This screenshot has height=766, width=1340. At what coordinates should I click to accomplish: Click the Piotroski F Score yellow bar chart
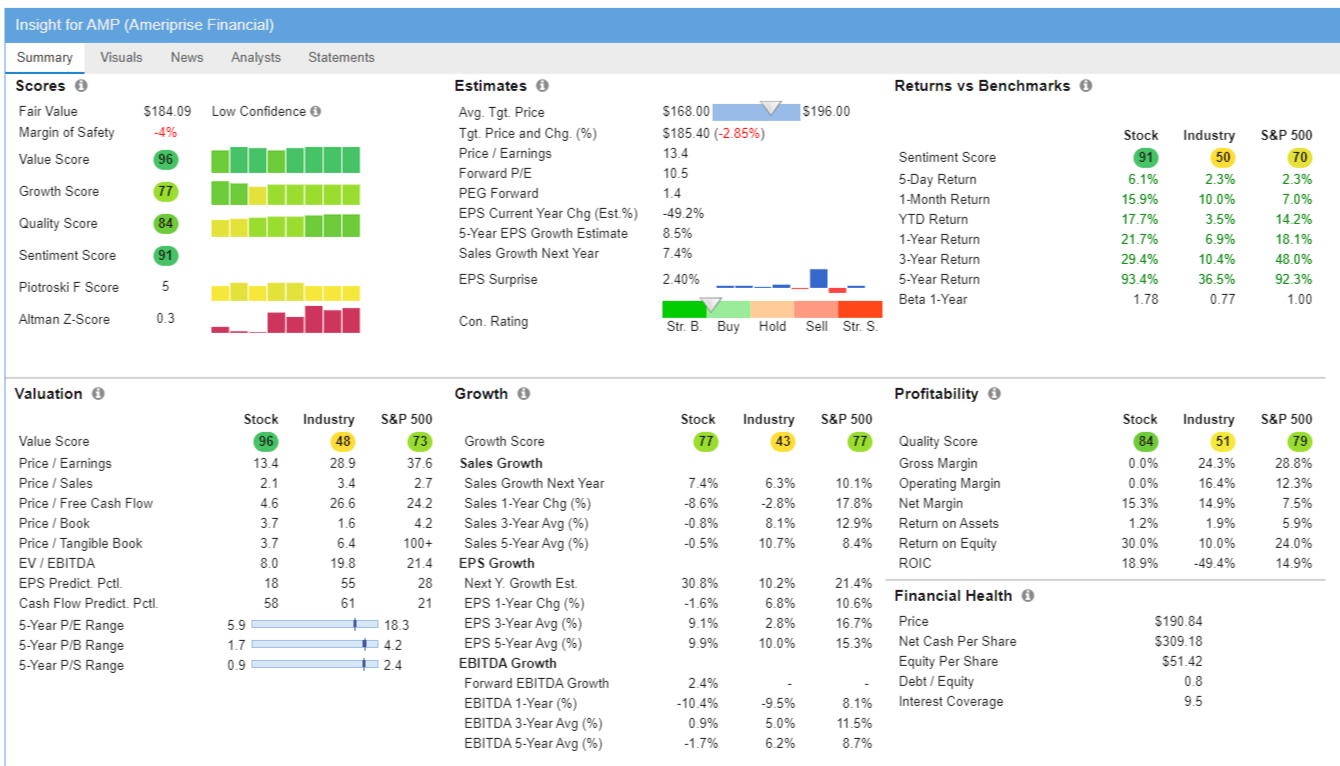[x=286, y=291]
